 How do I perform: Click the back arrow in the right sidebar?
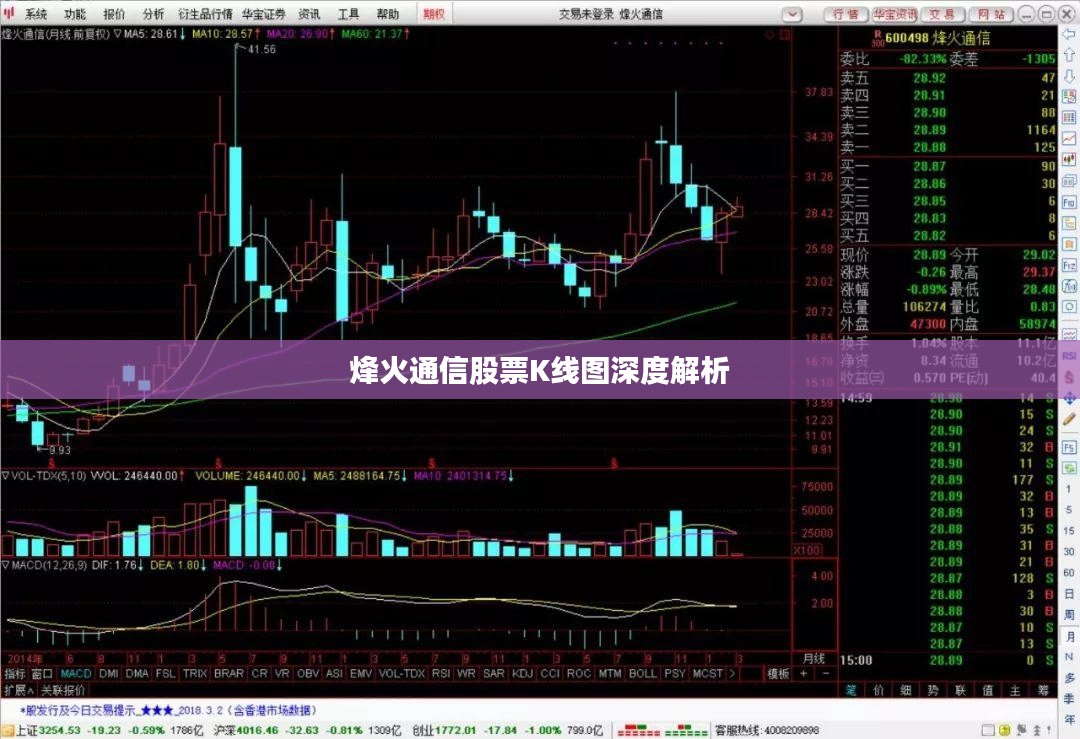tap(1069, 34)
